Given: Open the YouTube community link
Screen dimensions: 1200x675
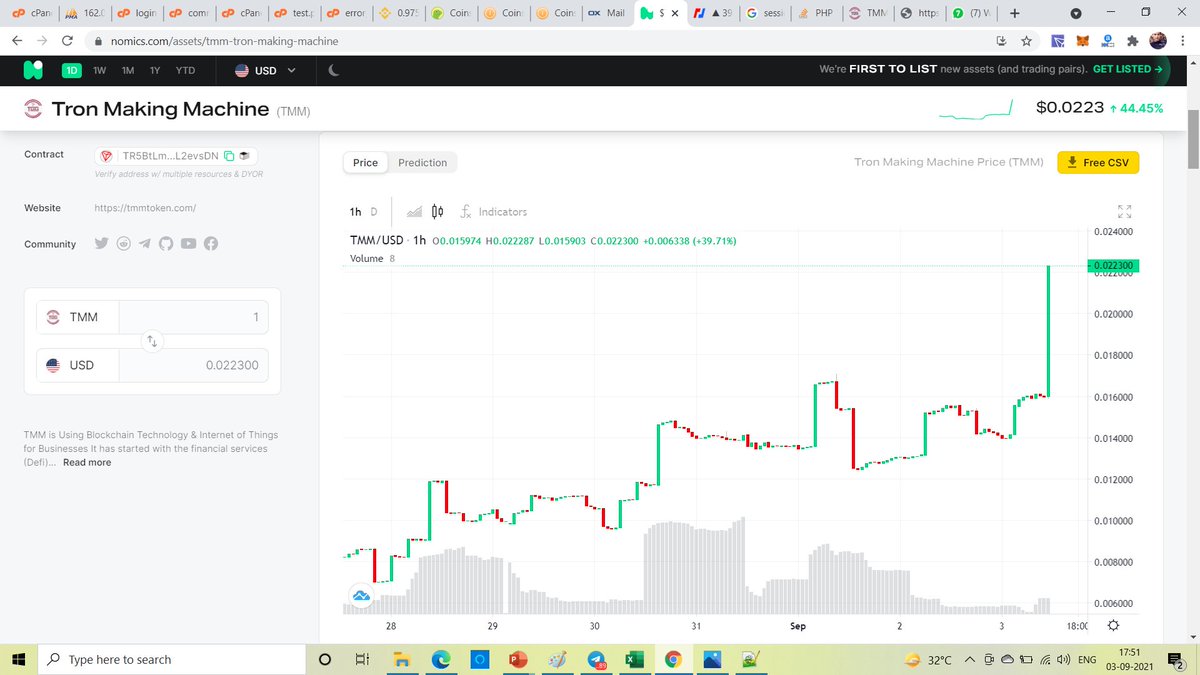Looking at the screenshot, I should [188, 244].
